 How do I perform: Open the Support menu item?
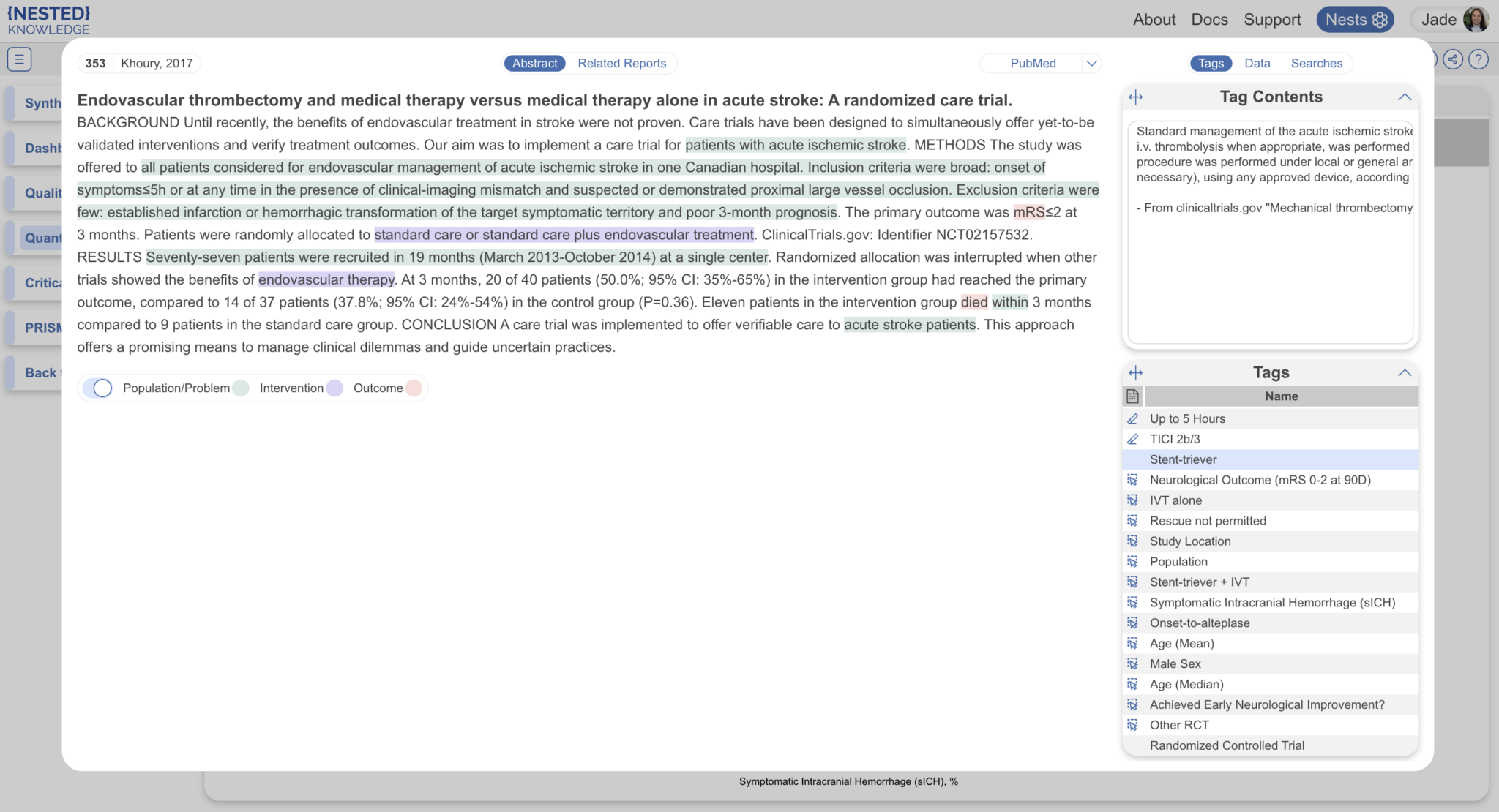coord(1272,19)
